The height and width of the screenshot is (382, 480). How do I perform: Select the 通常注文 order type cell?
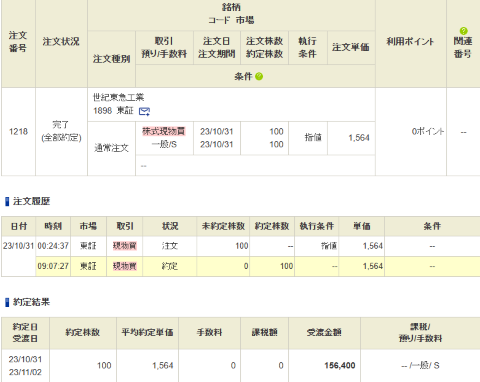[111, 148]
